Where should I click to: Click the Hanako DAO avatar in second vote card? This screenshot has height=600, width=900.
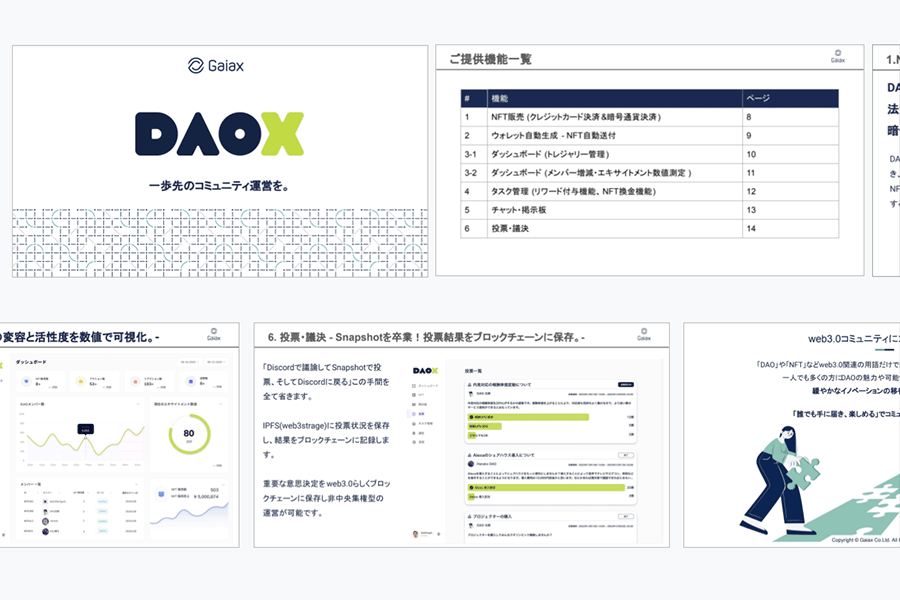471,464
